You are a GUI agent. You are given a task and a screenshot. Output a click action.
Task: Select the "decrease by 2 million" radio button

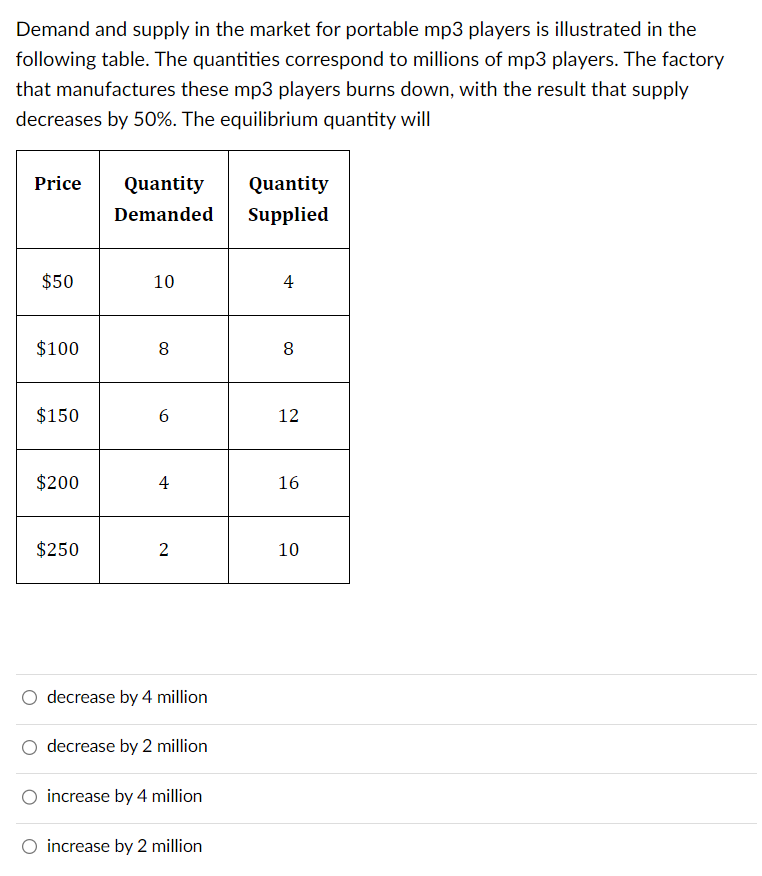pyautogui.click(x=30, y=746)
